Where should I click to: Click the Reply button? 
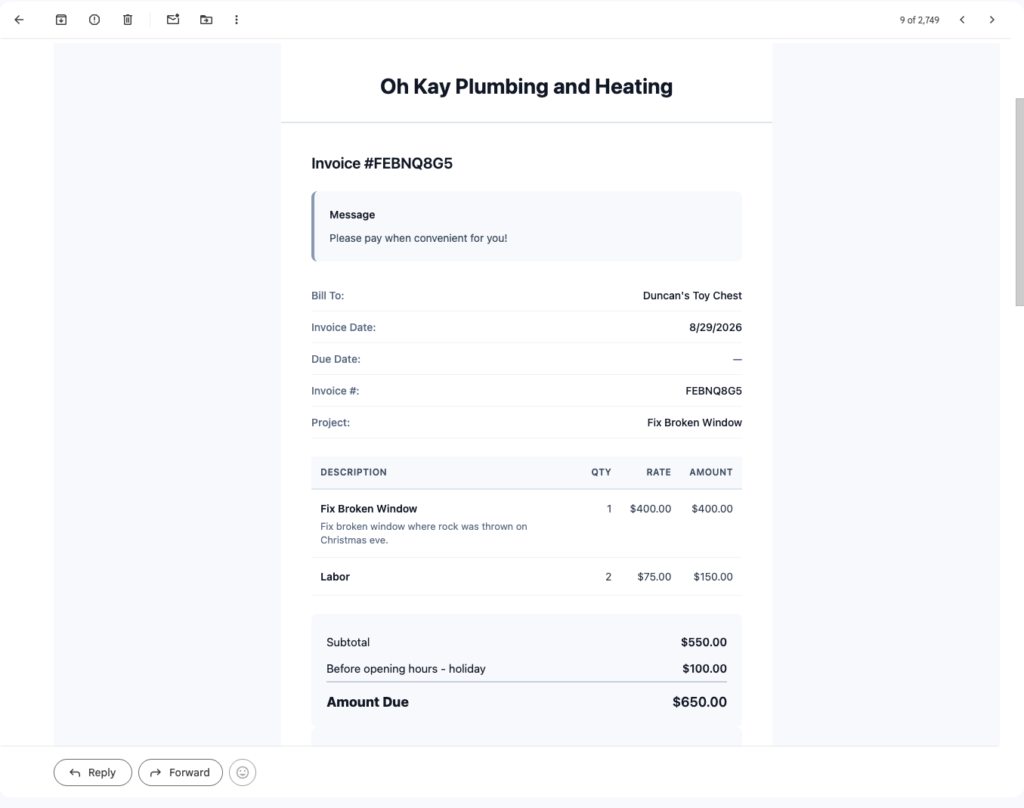pyautogui.click(x=93, y=772)
